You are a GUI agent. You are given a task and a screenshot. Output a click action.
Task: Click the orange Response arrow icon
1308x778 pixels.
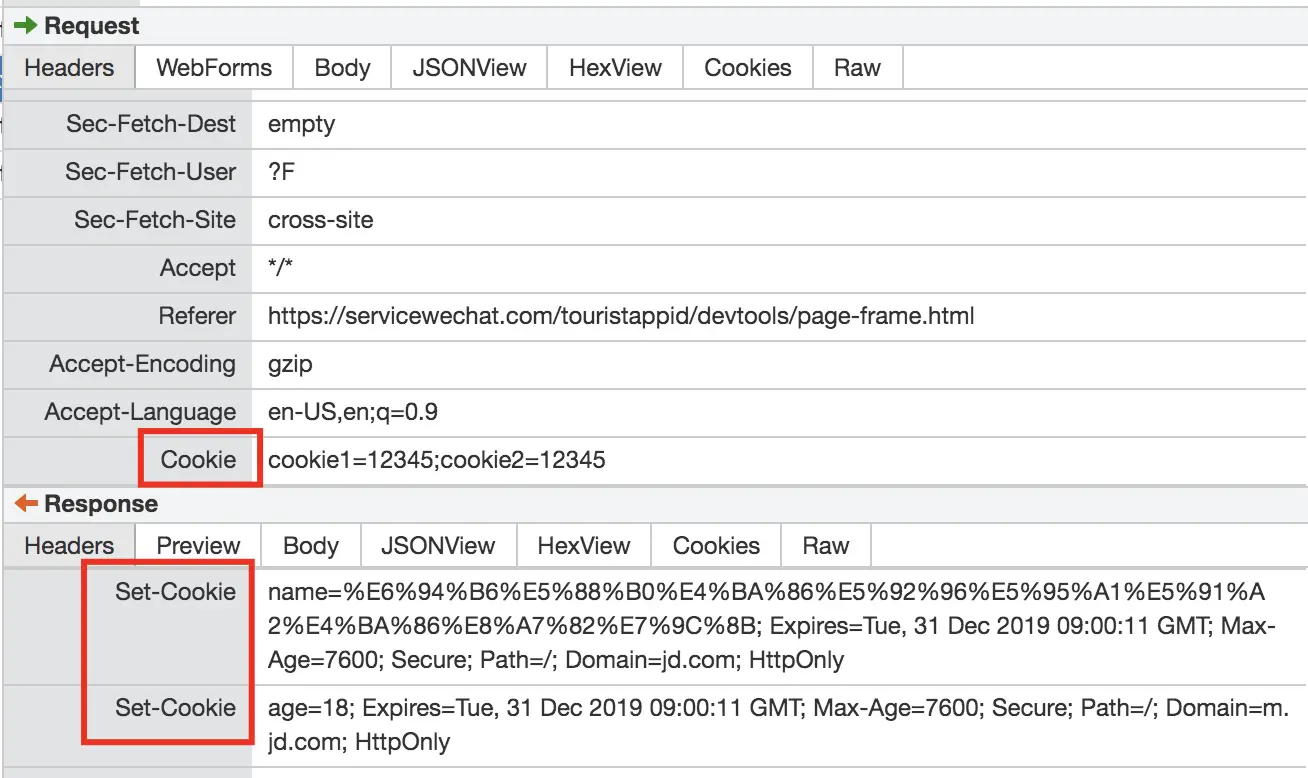click(25, 504)
